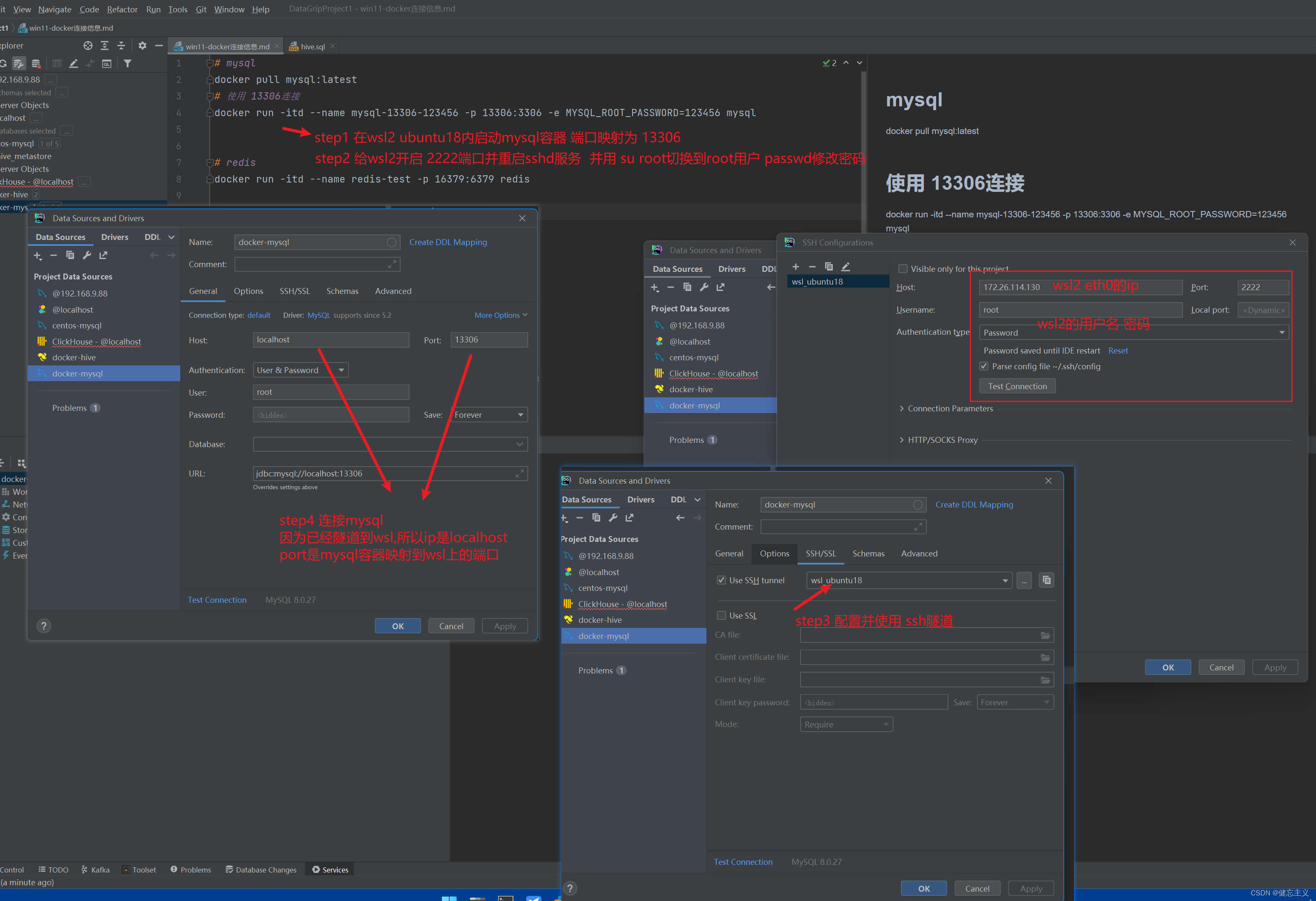1316x901 pixels.
Task: Toggle Visible only for this project
Action: click(x=903, y=268)
